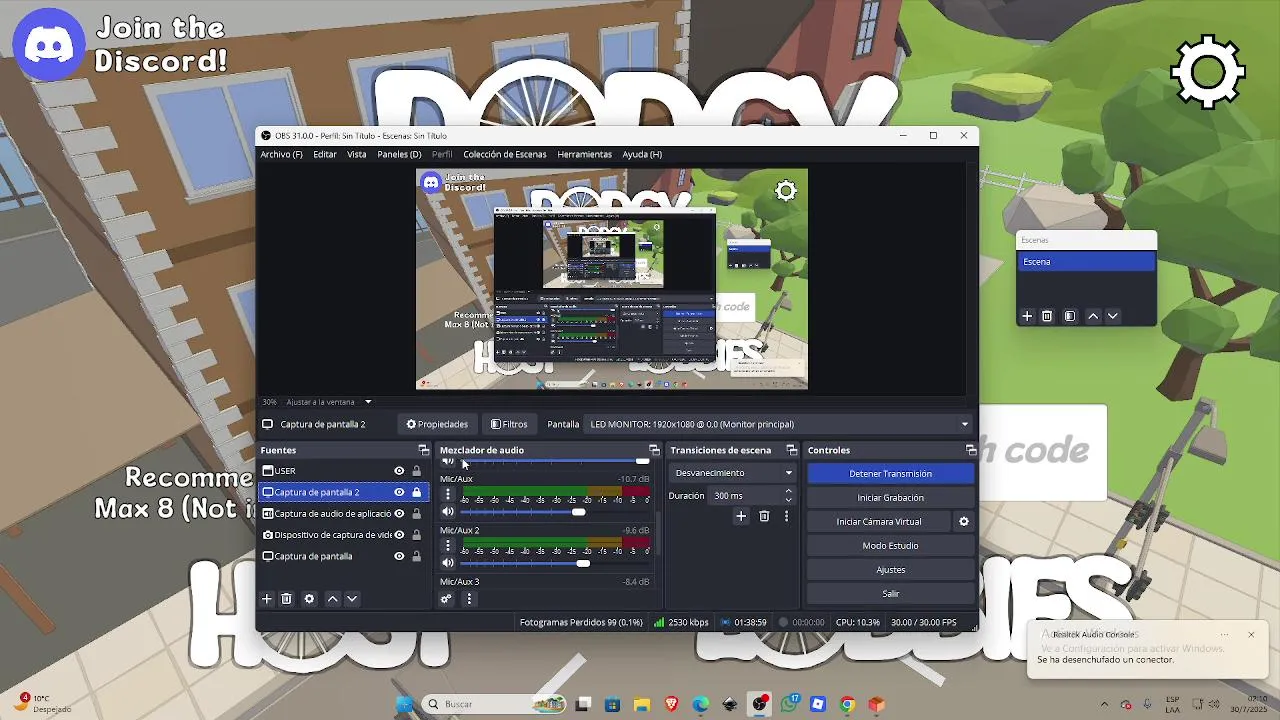Pop out the Controles dock
The image size is (1280, 720).
970,450
